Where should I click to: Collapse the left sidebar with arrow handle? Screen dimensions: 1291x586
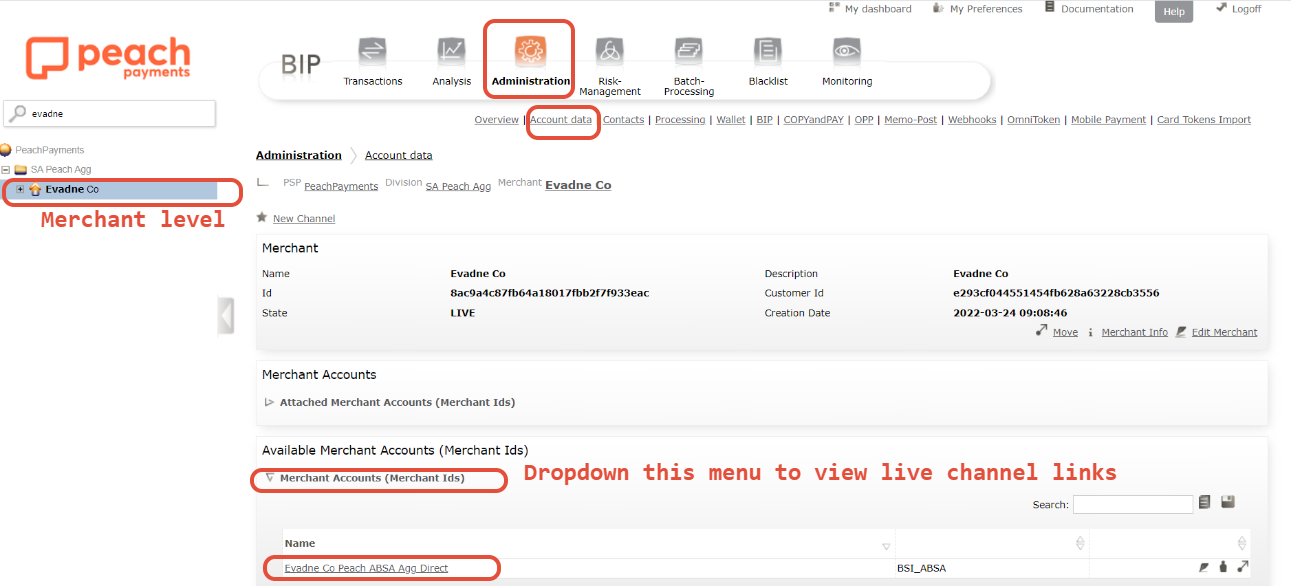(226, 315)
